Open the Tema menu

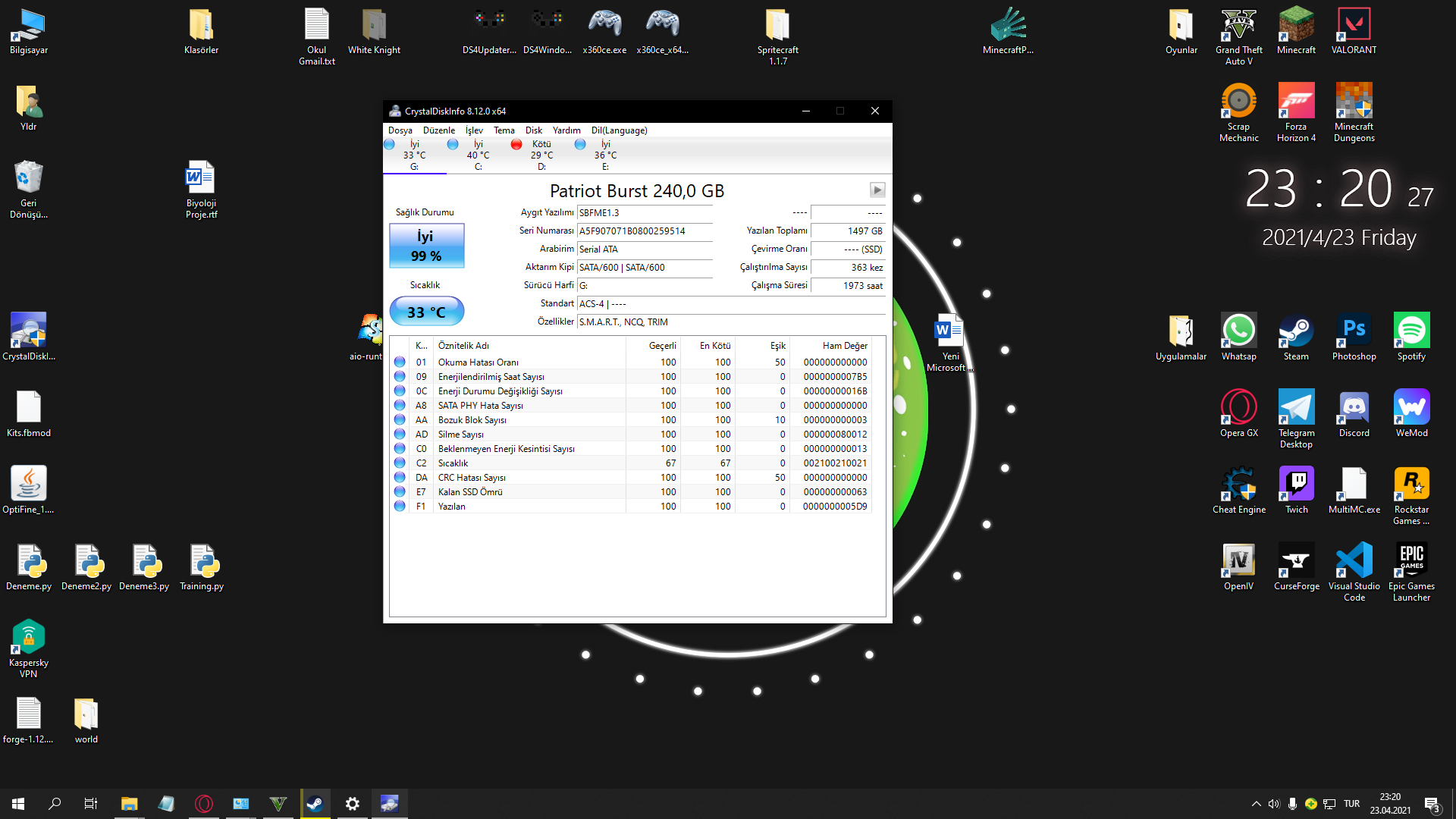(x=504, y=130)
